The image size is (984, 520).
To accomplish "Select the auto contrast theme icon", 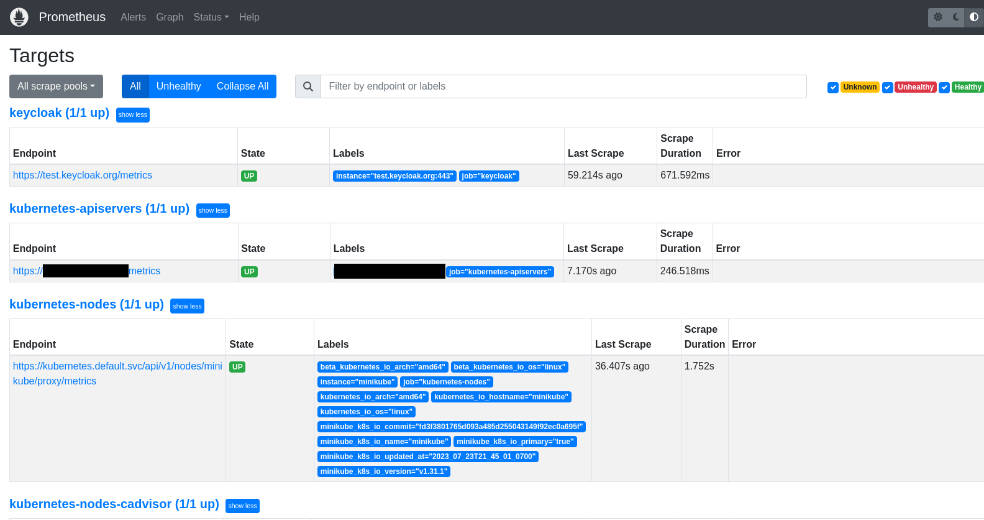I will click(x=974, y=17).
